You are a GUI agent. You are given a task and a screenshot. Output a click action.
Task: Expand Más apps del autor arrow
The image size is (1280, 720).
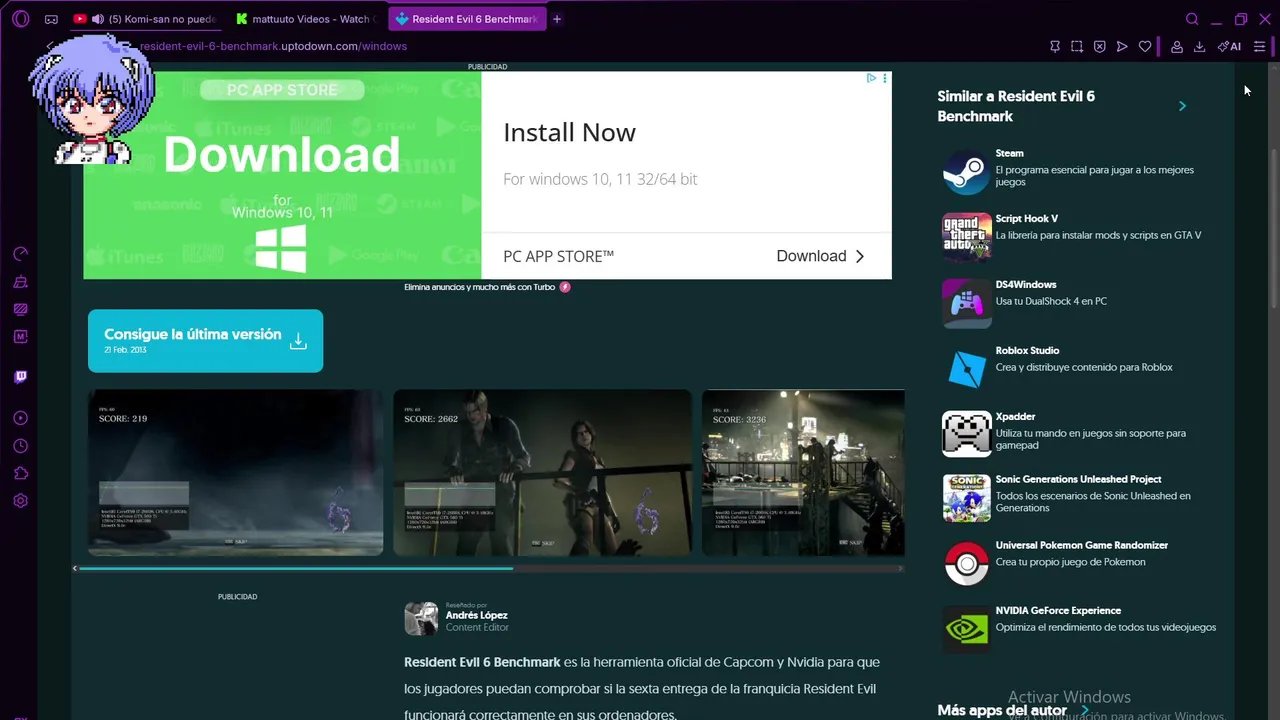1085,711
